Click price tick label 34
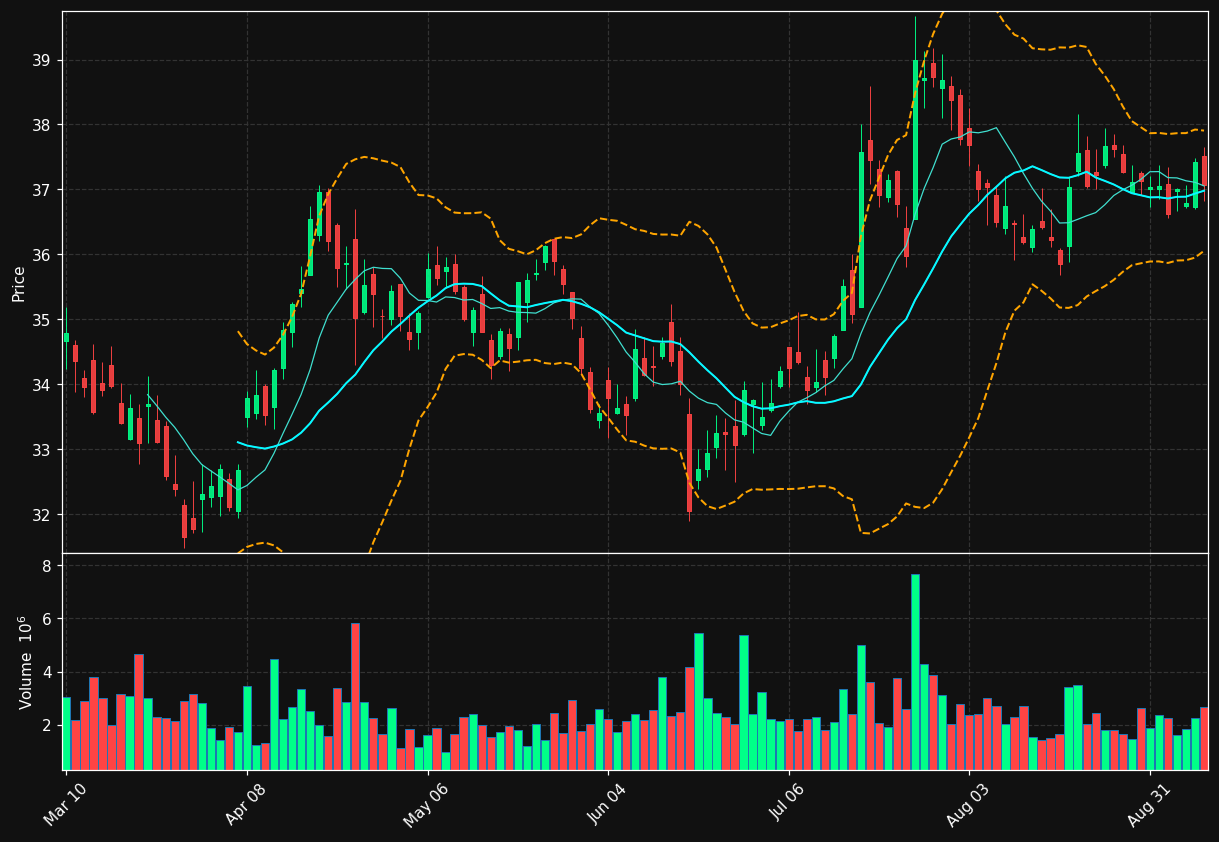The height and width of the screenshot is (842, 1219). [x=41, y=385]
